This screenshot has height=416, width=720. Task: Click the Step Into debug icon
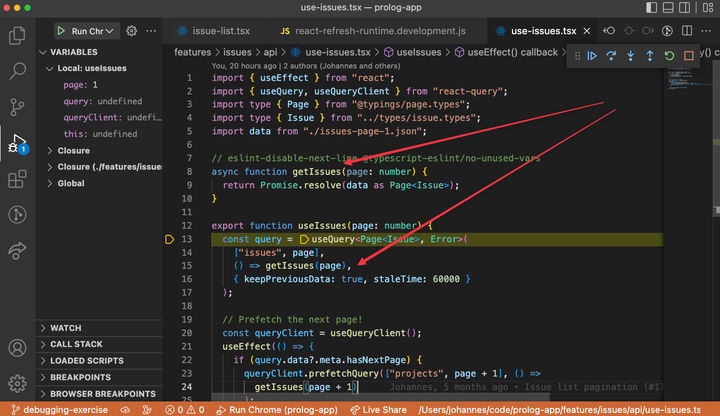(x=630, y=56)
